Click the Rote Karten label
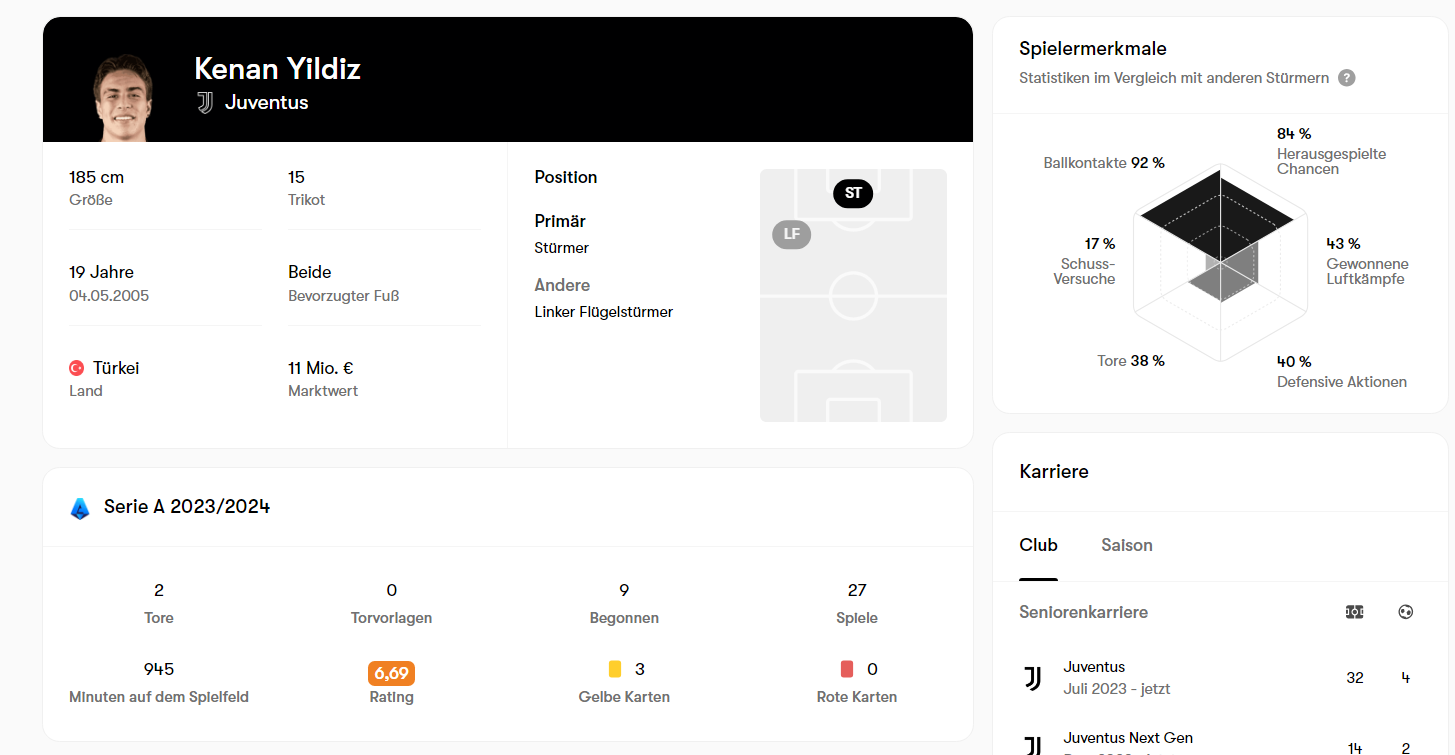 tap(857, 697)
